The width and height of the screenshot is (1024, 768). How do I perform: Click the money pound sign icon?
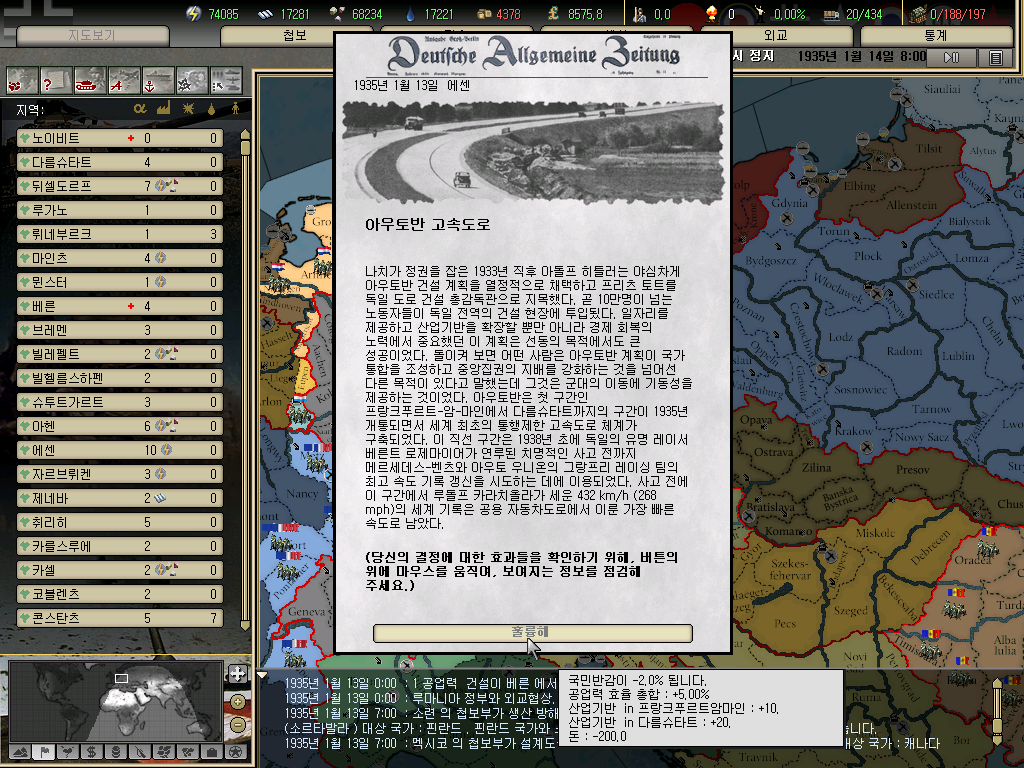tap(553, 14)
